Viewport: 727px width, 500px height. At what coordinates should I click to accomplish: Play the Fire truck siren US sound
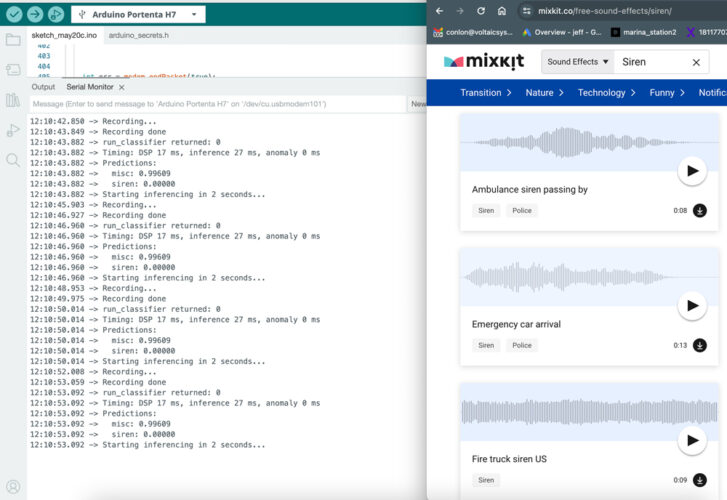691,441
